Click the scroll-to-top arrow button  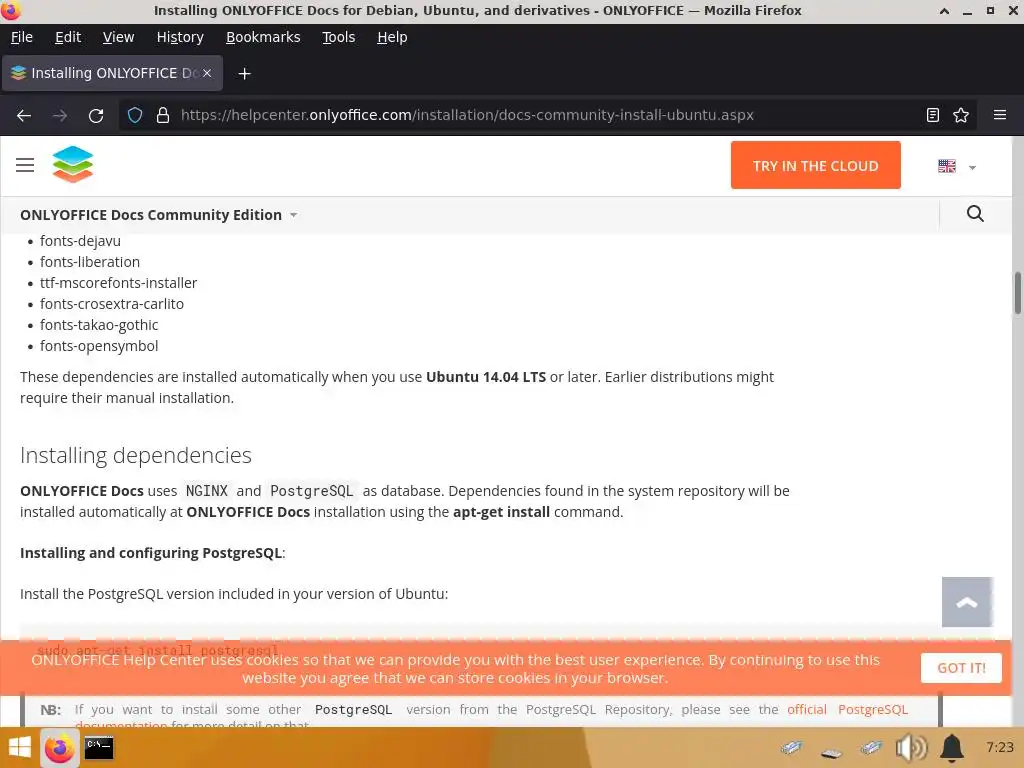[x=967, y=602]
